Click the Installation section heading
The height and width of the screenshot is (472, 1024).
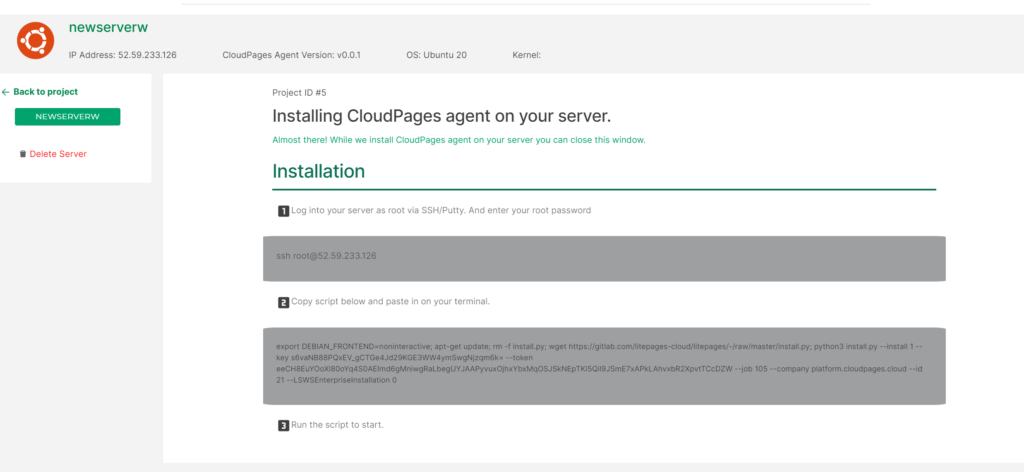click(x=319, y=170)
